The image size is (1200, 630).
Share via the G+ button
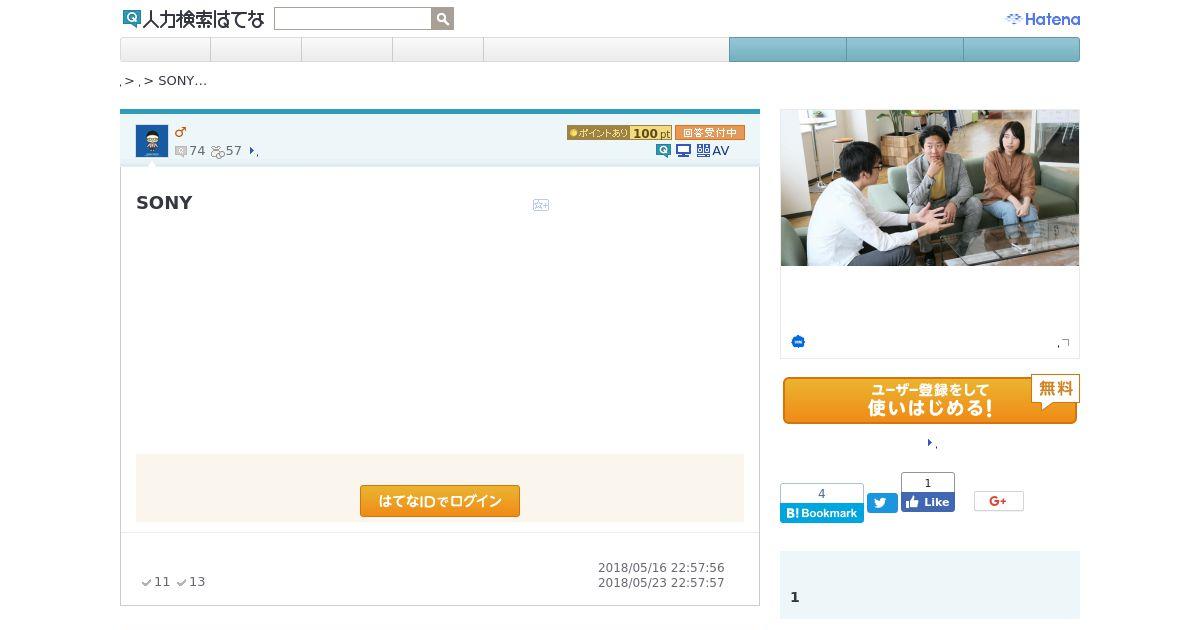point(999,501)
